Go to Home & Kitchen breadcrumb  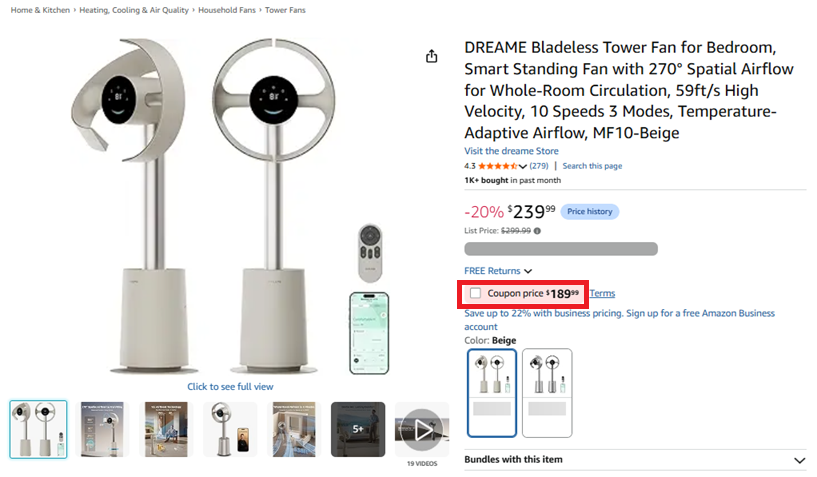(x=40, y=10)
